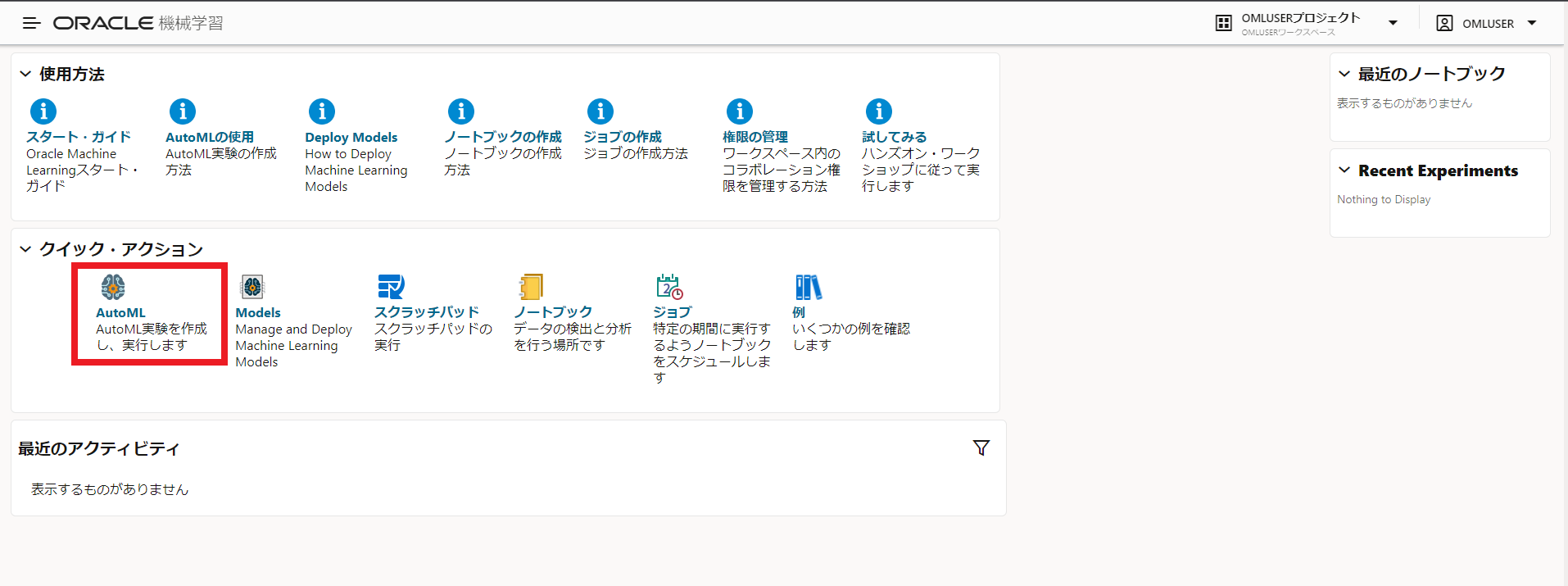The height and width of the screenshot is (586, 1568).
Task: Click the info icon above 試してみる
Action: (x=879, y=111)
